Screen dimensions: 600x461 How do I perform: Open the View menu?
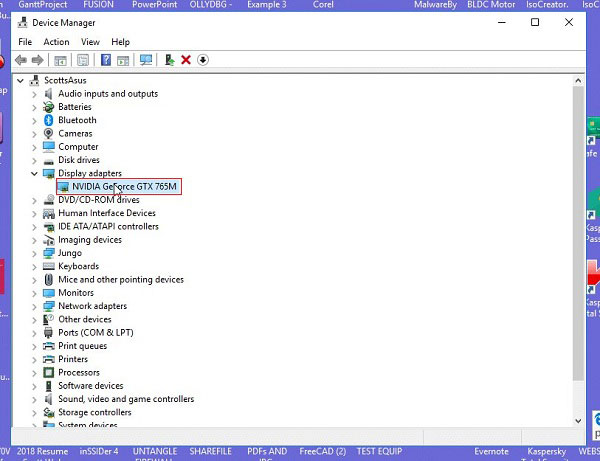coord(90,42)
